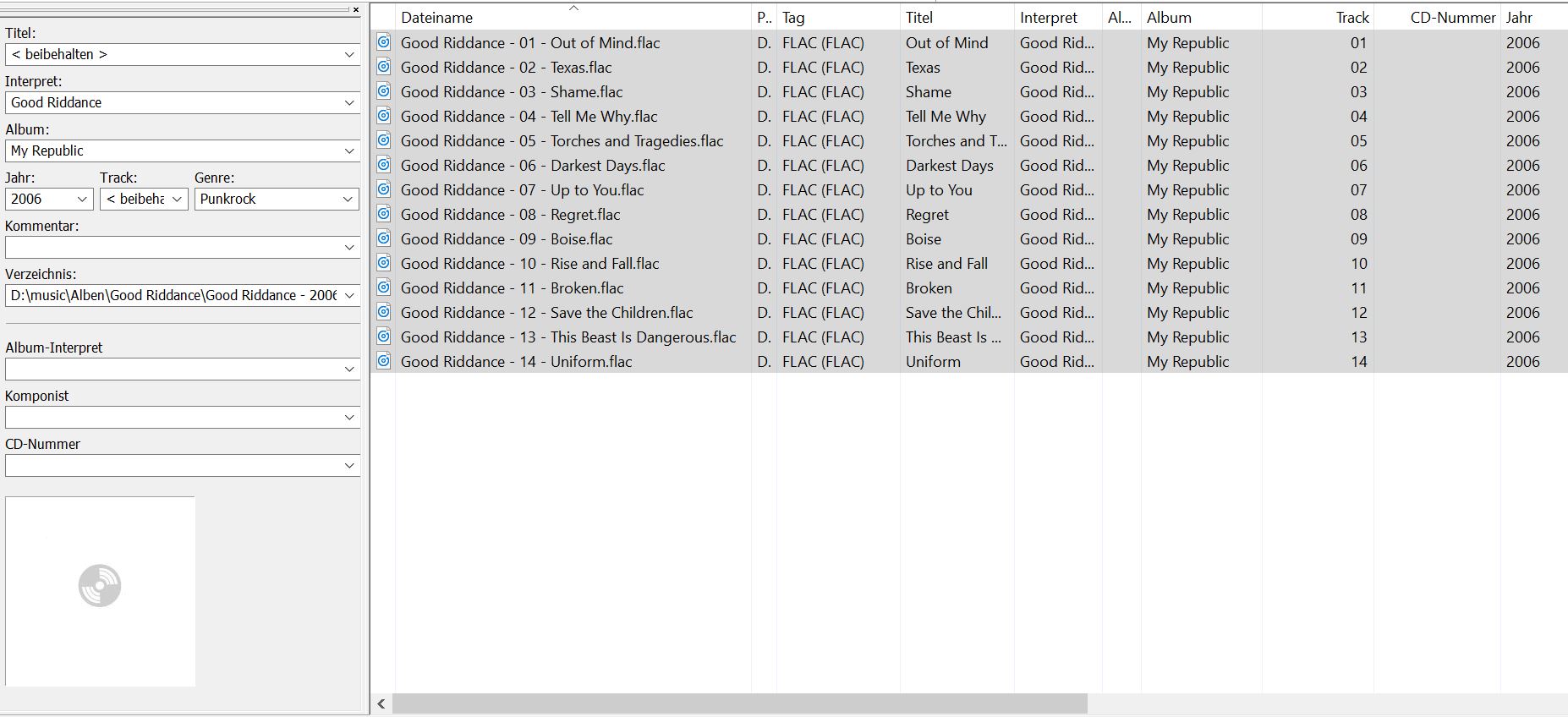Click the Titel cell 'Up to You'
Screen dimensions: 1568x717
tap(939, 189)
